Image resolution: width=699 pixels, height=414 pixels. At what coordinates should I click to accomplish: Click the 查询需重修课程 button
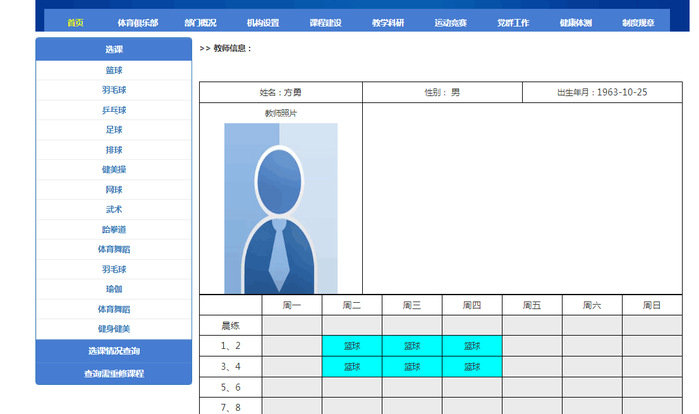pyautogui.click(x=114, y=373)
